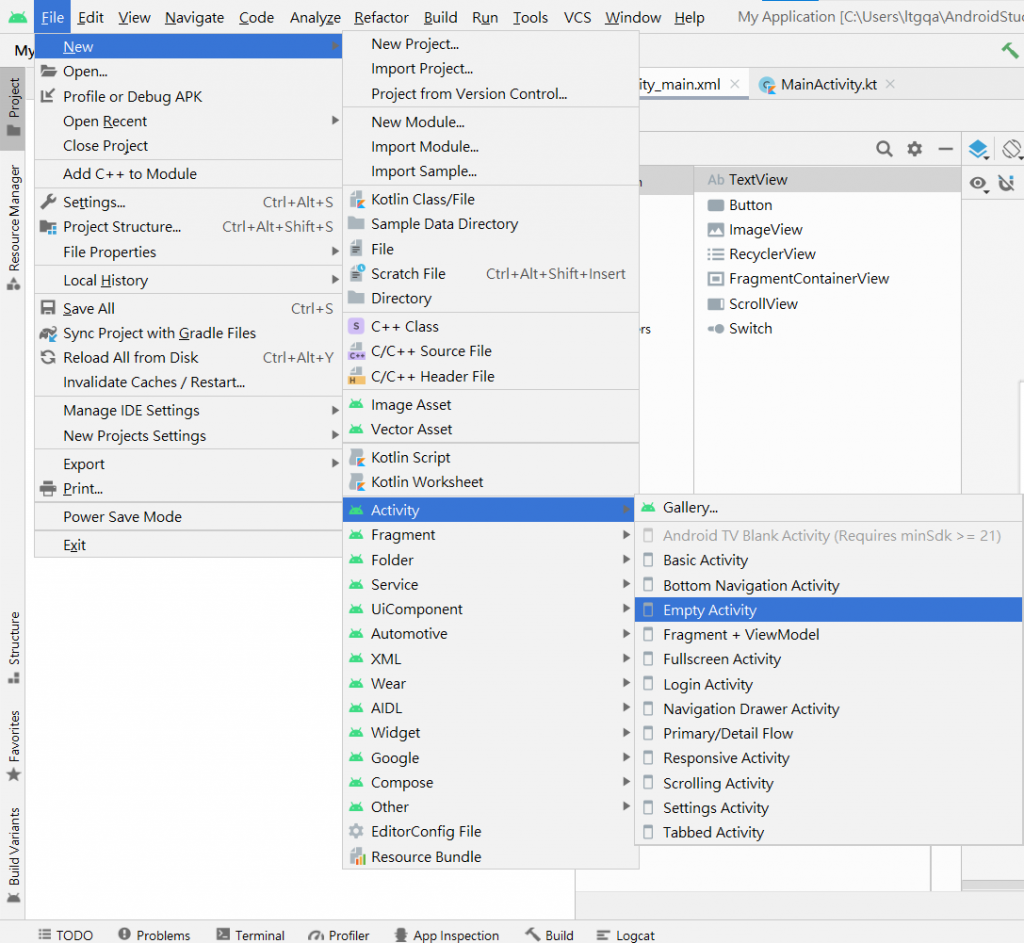This screenshot has width=1024, height=943.
Task: Select Image Asset menu item
Action: pos(490,405)
